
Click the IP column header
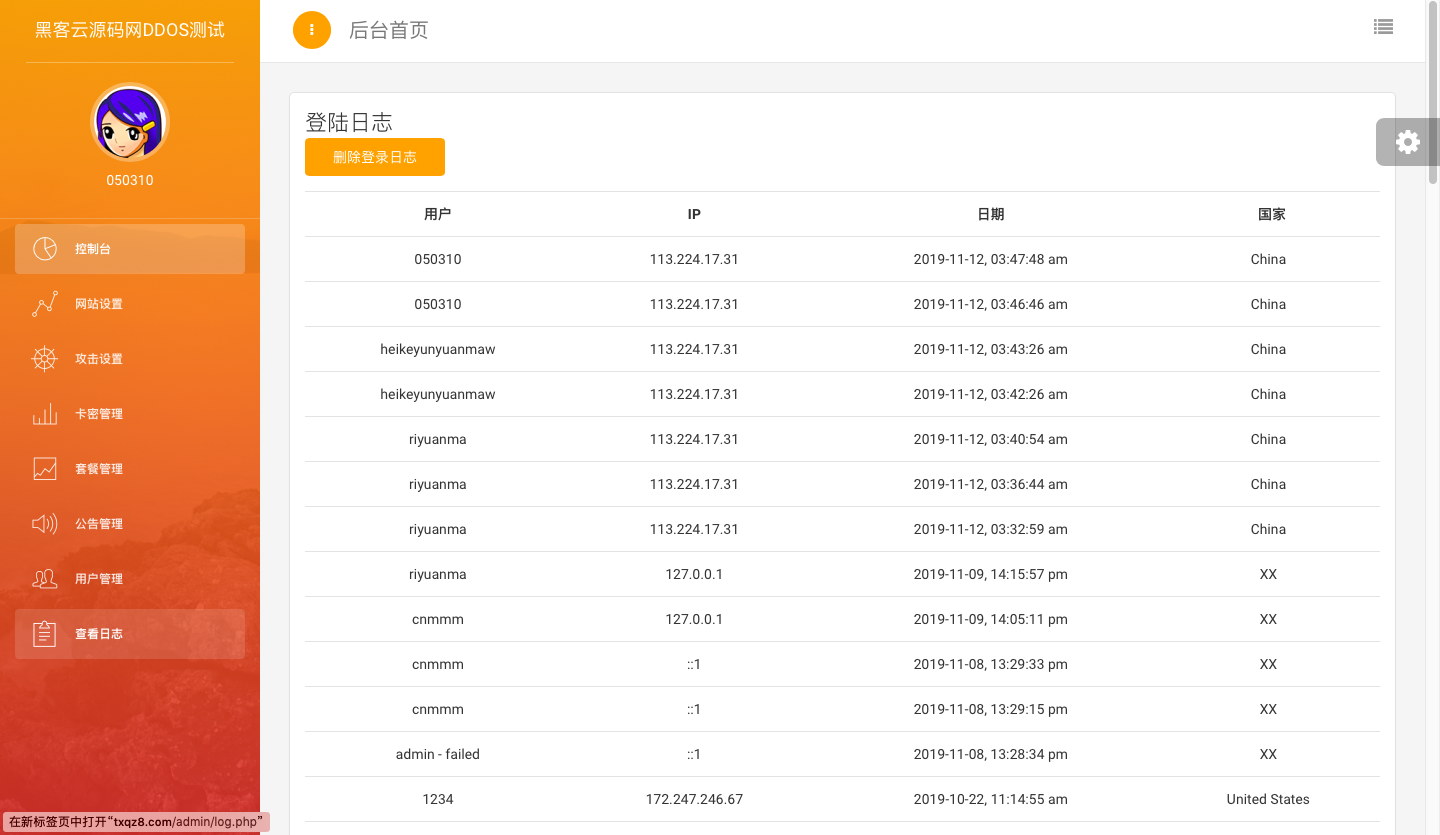(x=694, y=214)
